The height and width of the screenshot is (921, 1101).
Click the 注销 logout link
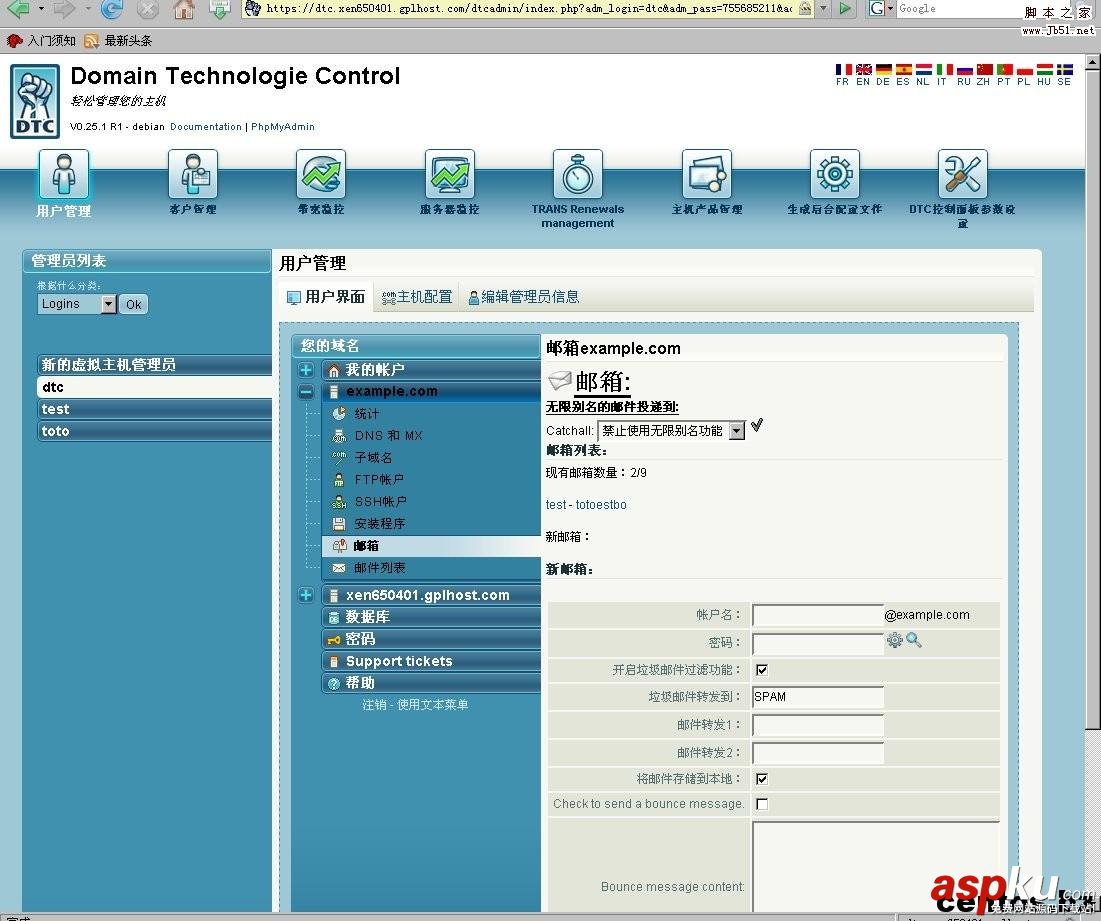point(374,704)
